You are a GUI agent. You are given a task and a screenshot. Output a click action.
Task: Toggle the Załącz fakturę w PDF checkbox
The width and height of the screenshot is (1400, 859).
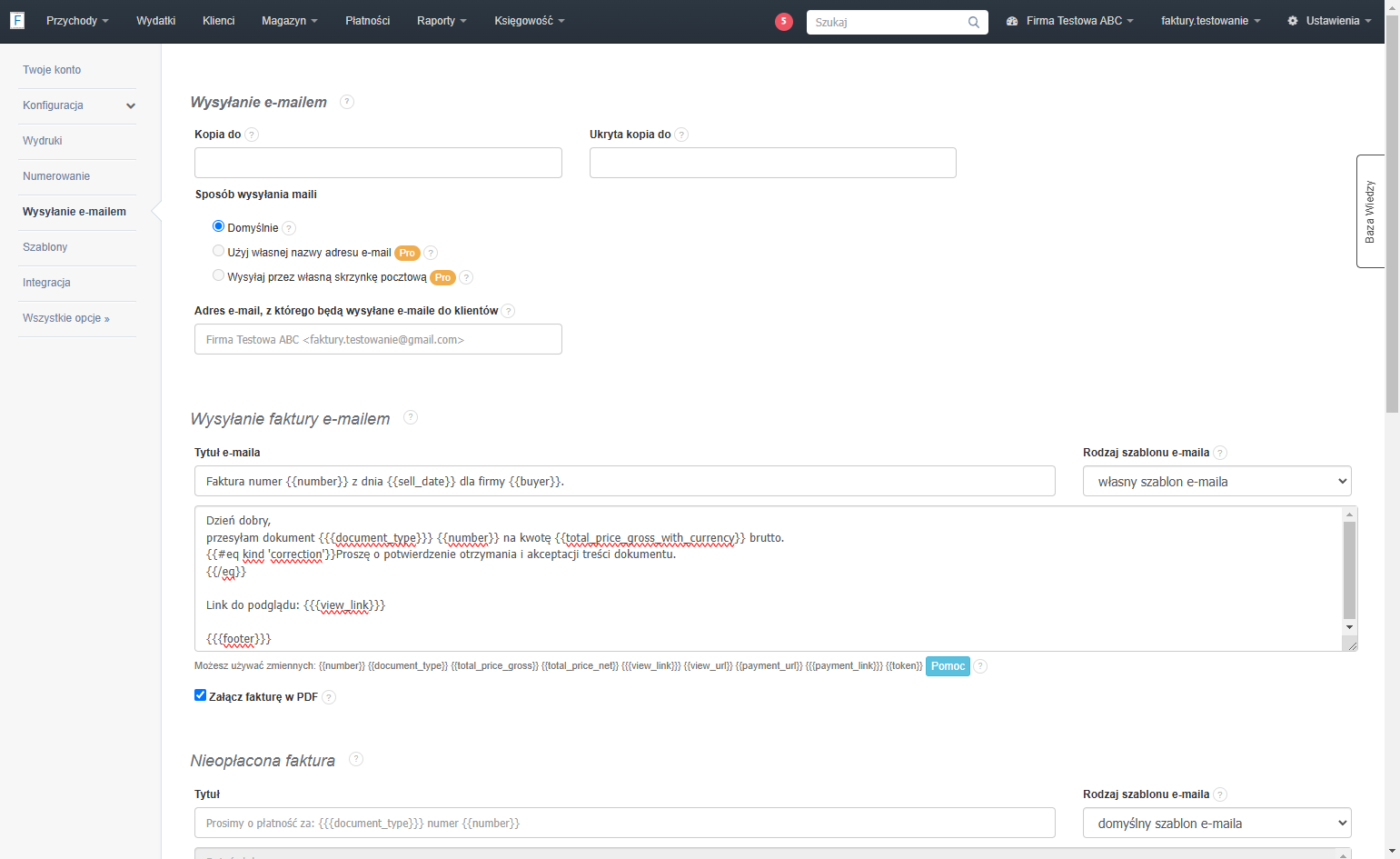click(200, 695)
